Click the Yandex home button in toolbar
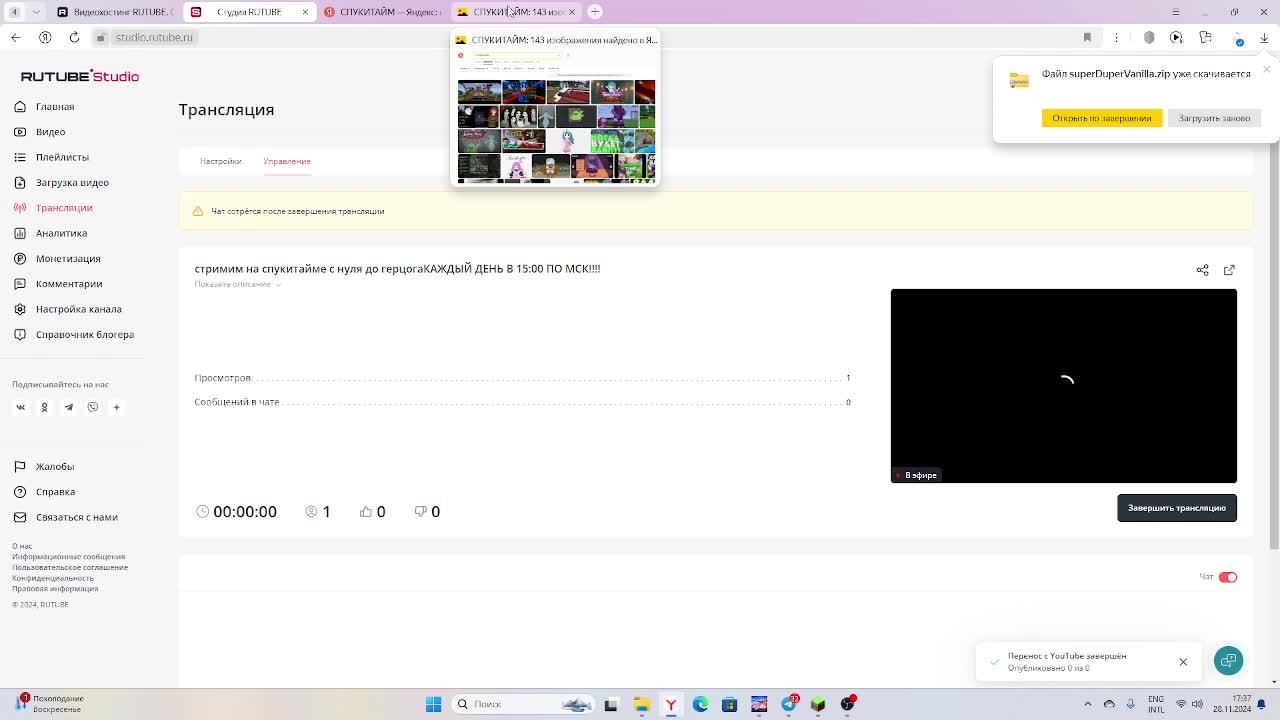 (x=45, y=37)
